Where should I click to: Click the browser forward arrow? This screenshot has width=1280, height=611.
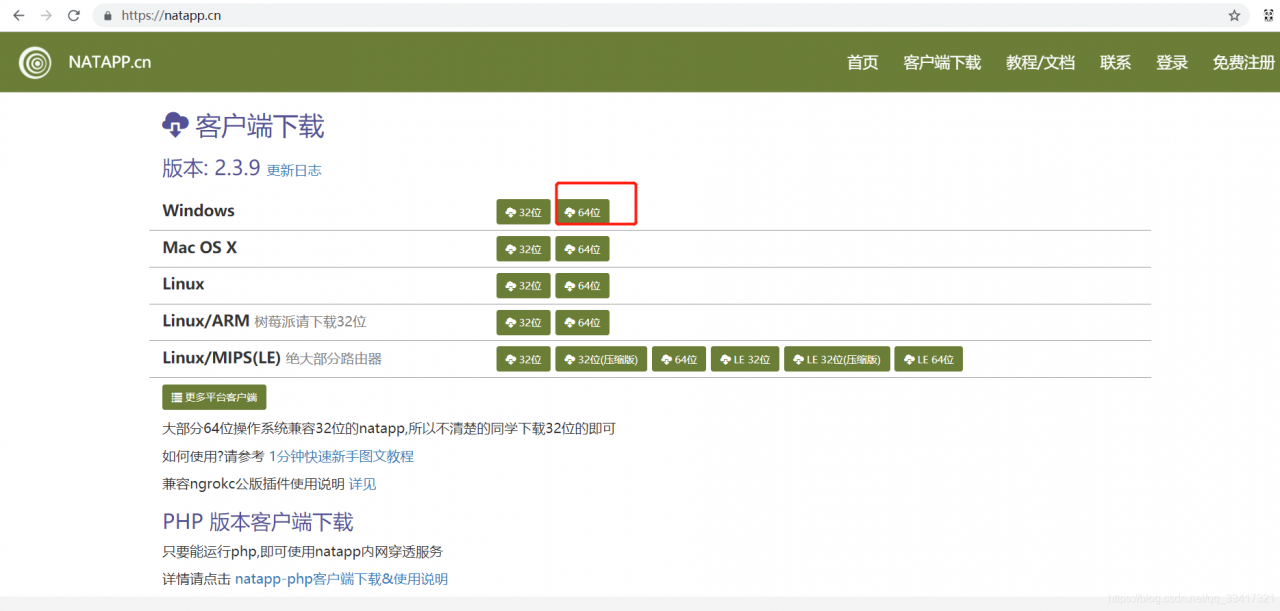click(x=46, y=16)
